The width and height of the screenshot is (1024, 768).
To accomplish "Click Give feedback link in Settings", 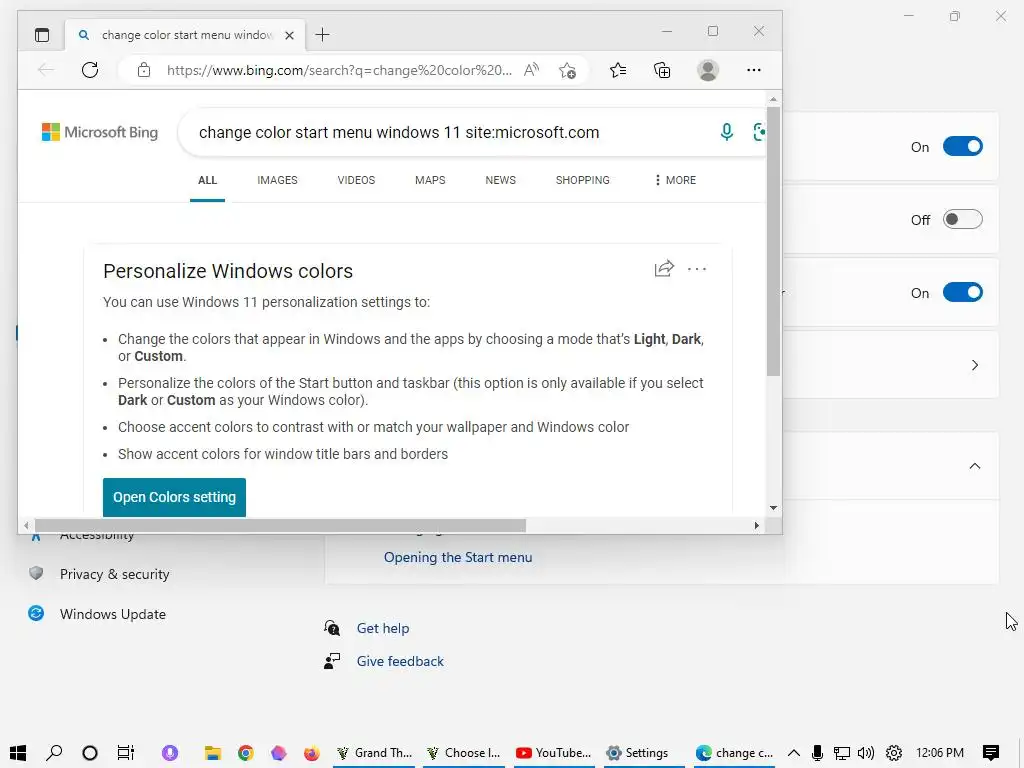I will tap(400, 662).
